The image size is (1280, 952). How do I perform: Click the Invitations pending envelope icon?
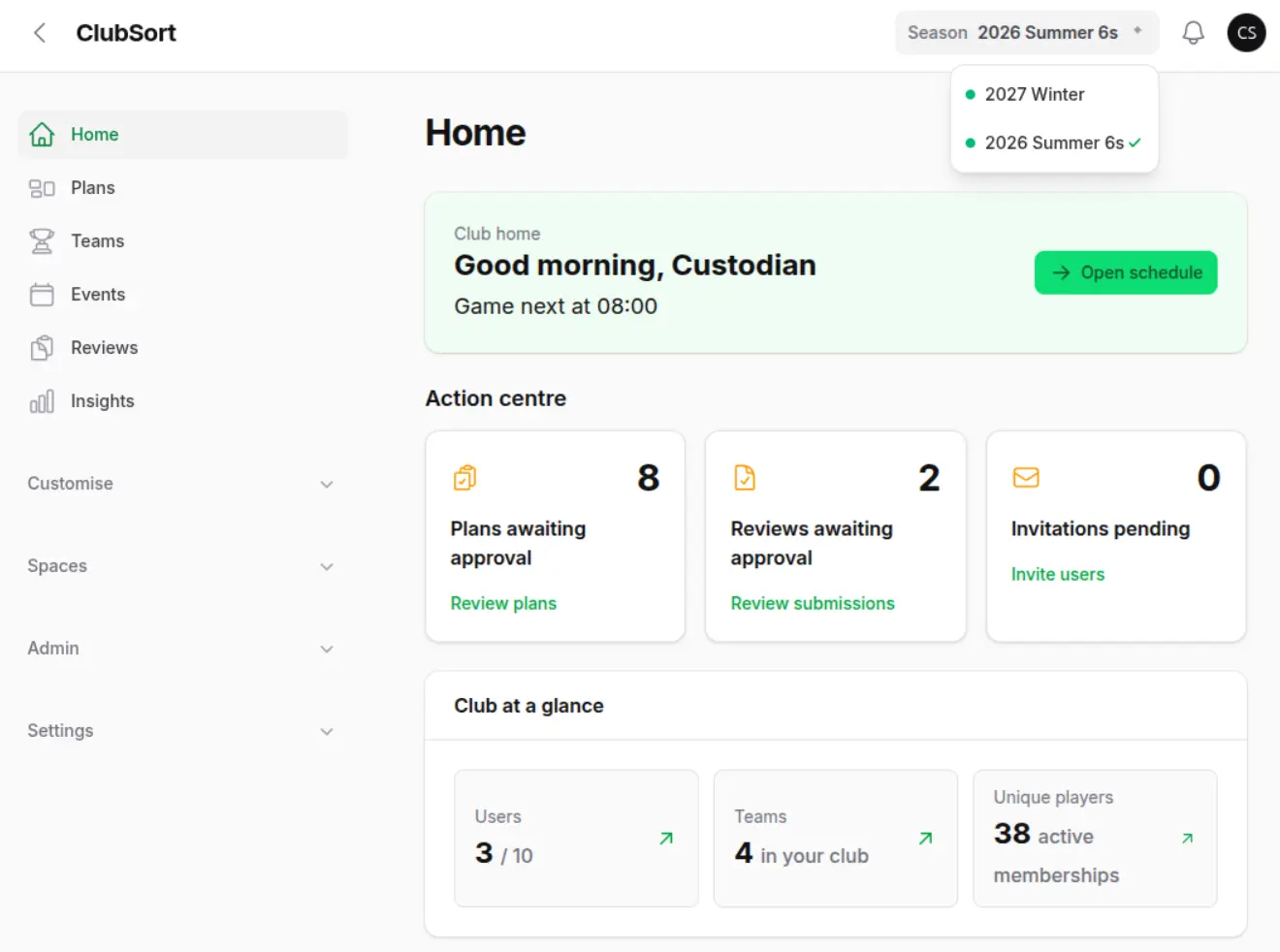pyautogui.click(x=1026, y=477)
